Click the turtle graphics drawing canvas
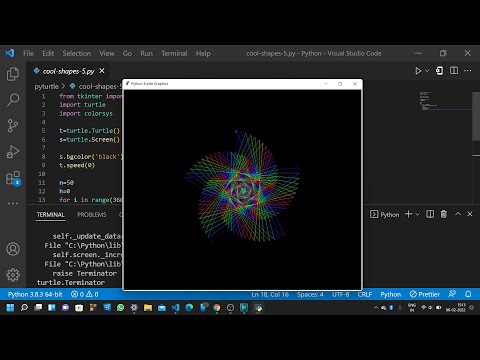Viewport: 480px width, 360px height. (242, 190)
